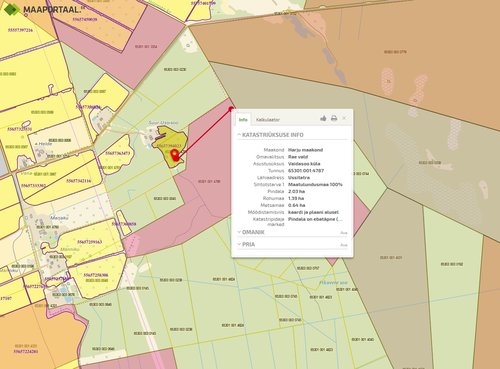The height and width of the screenshot is (369, 500).
Task: Click the cadastral number 65301:001:4787
Action: [306, 171]
